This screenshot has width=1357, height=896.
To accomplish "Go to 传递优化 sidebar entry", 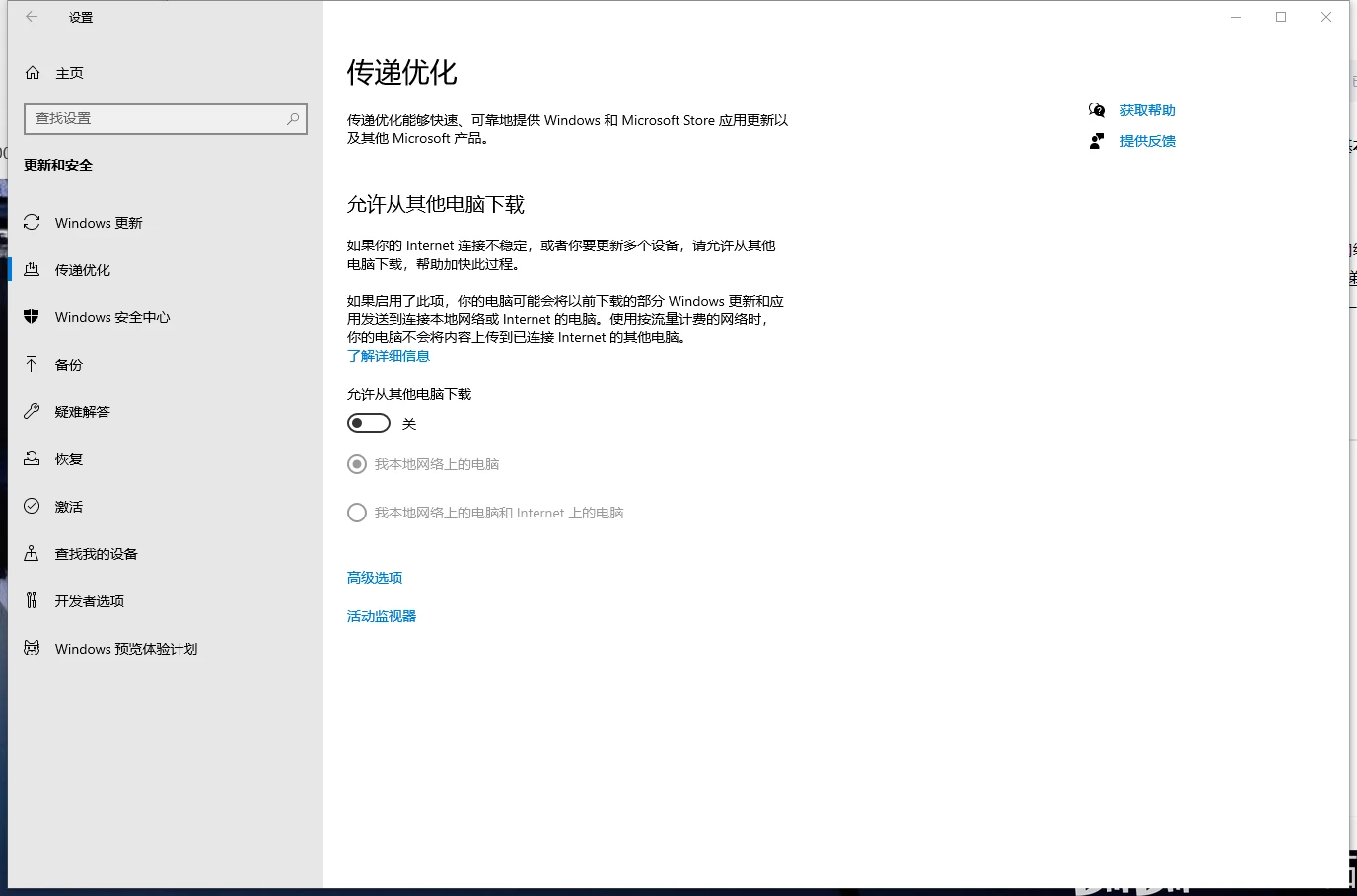I will click(x=166, y=270).
